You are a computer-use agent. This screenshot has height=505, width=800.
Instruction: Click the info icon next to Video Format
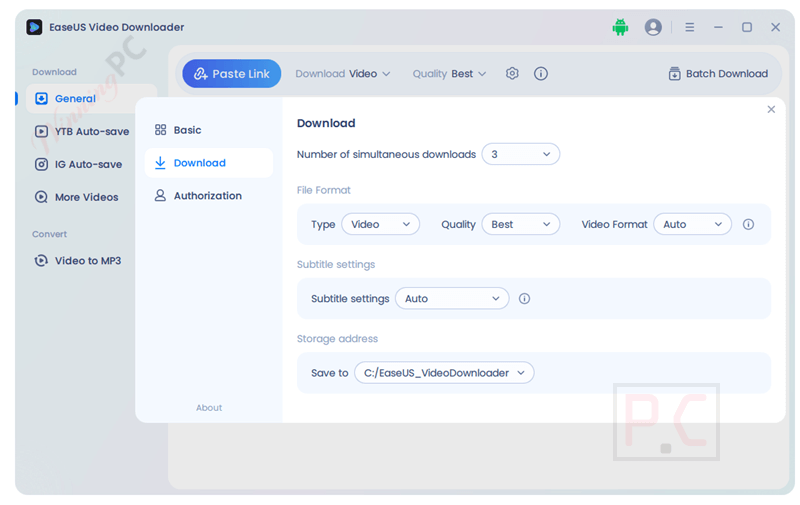(x=748, y=224)
